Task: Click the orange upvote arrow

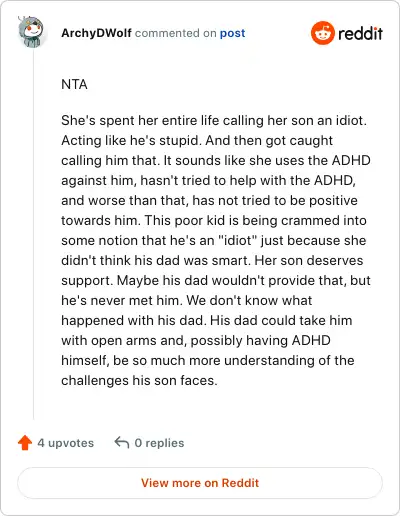Action: [x=25, y=443]
